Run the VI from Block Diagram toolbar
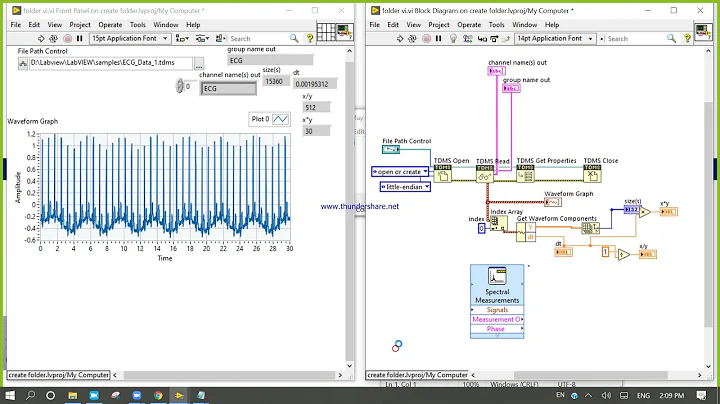Image resolution: width=720 pixels, height=404 pixels. [x=400, y=39]
